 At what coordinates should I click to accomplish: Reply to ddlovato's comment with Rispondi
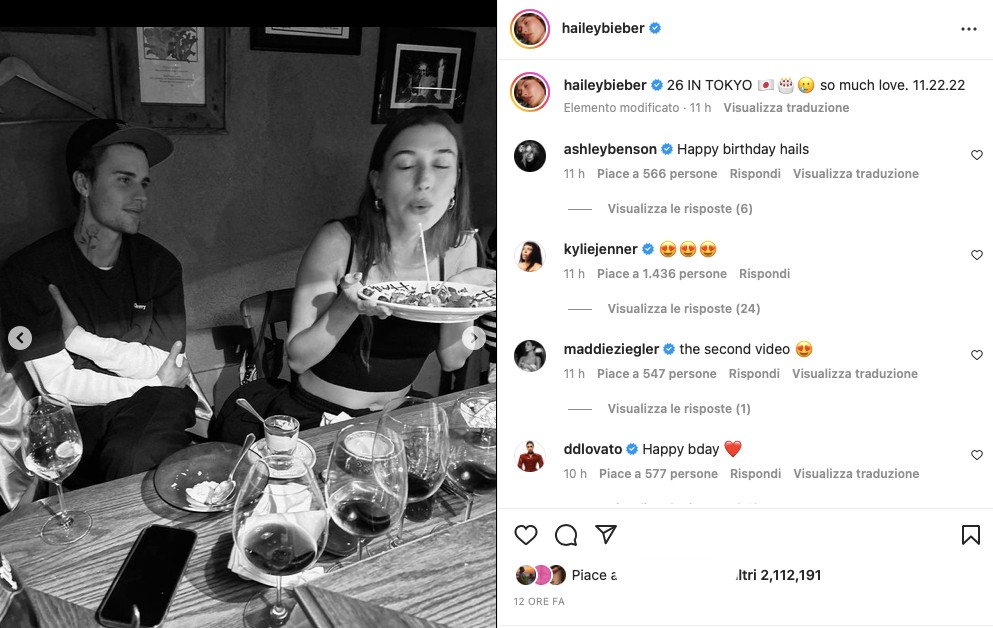point(755,473)
